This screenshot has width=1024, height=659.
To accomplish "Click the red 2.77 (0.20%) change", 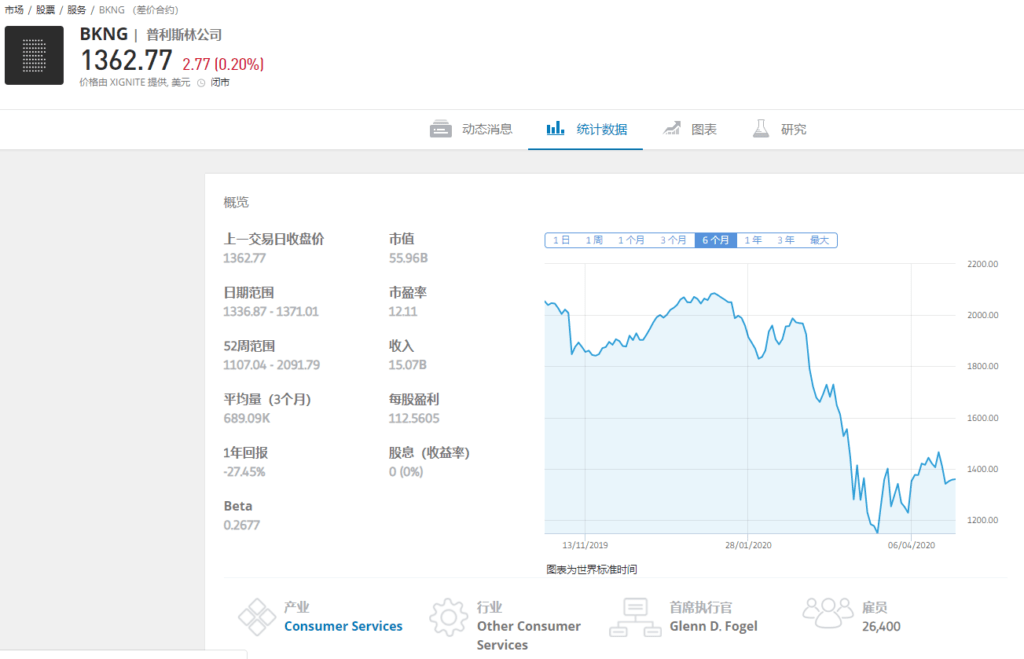I will click(x=223, y=64).
